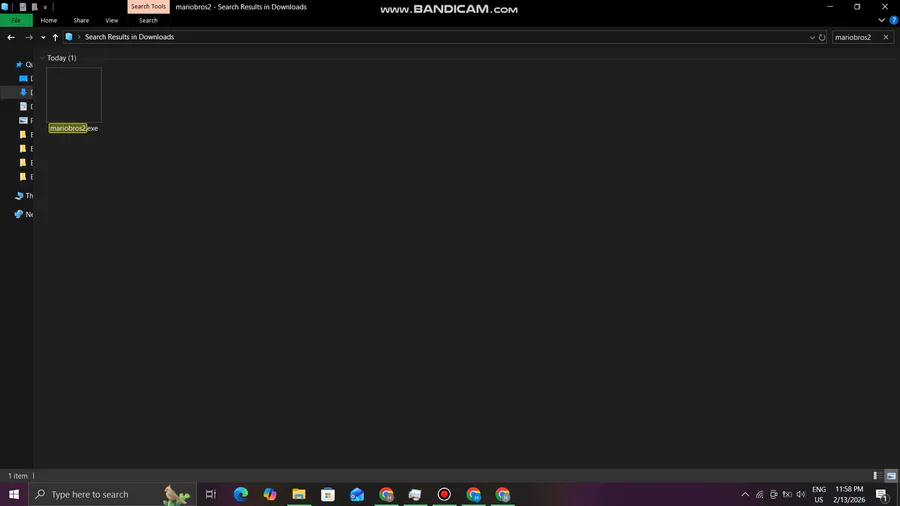Collapse the Today (1) group

(x=42, y=58)
